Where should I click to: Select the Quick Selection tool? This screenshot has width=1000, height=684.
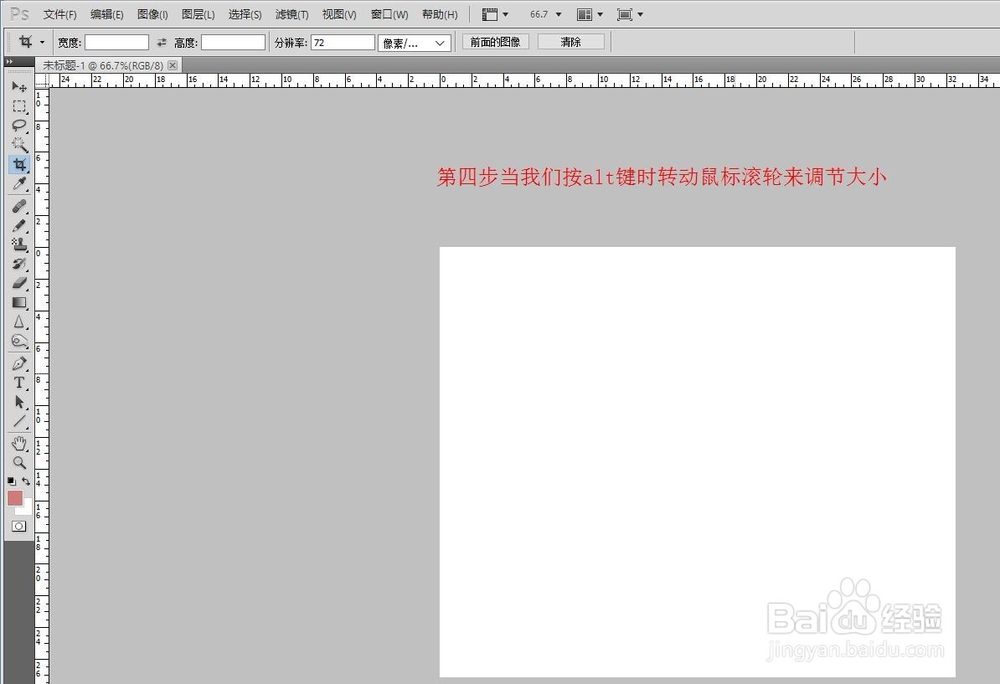(x=19, y=145)
